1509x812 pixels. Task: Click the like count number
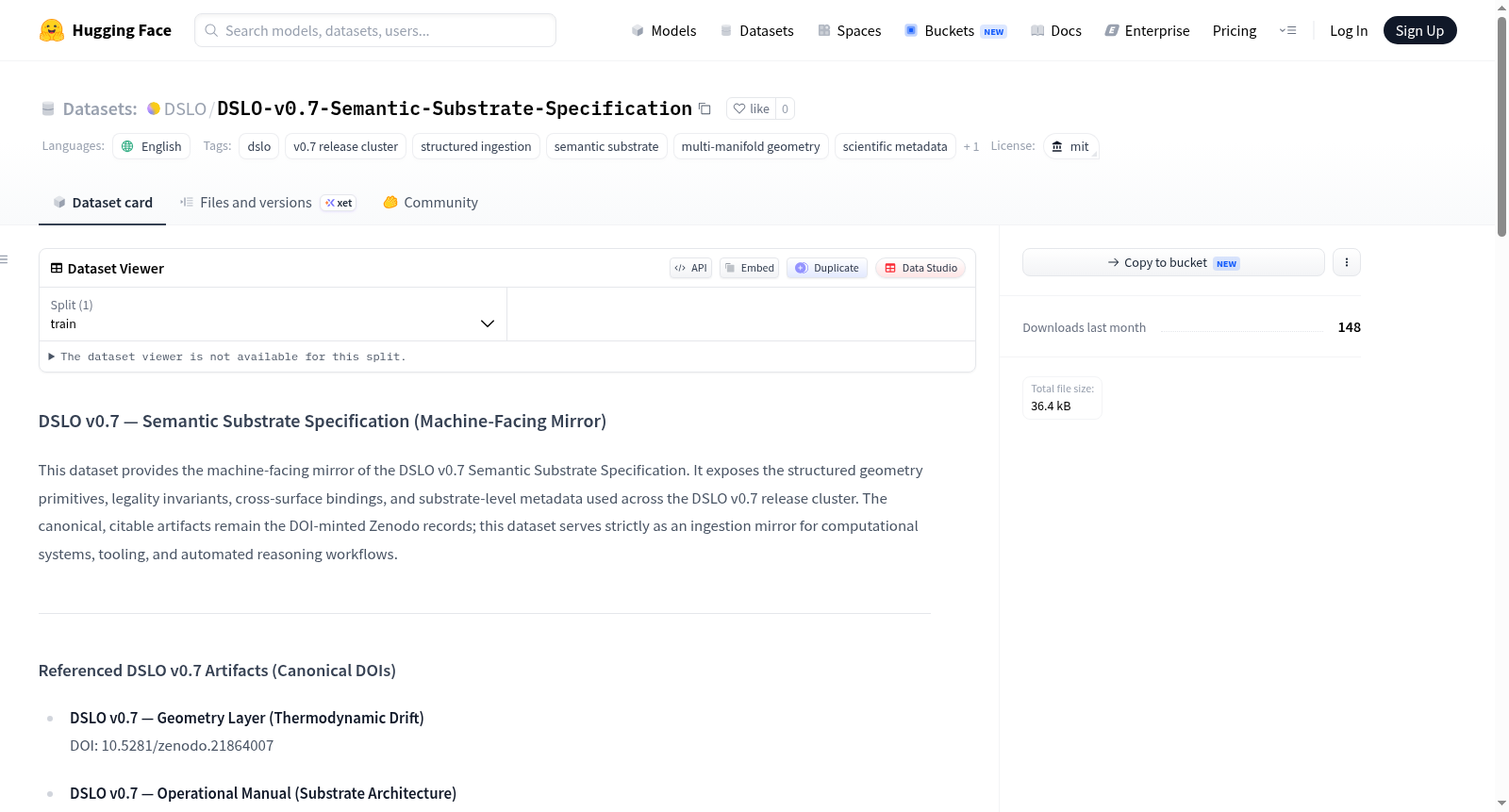785,108
